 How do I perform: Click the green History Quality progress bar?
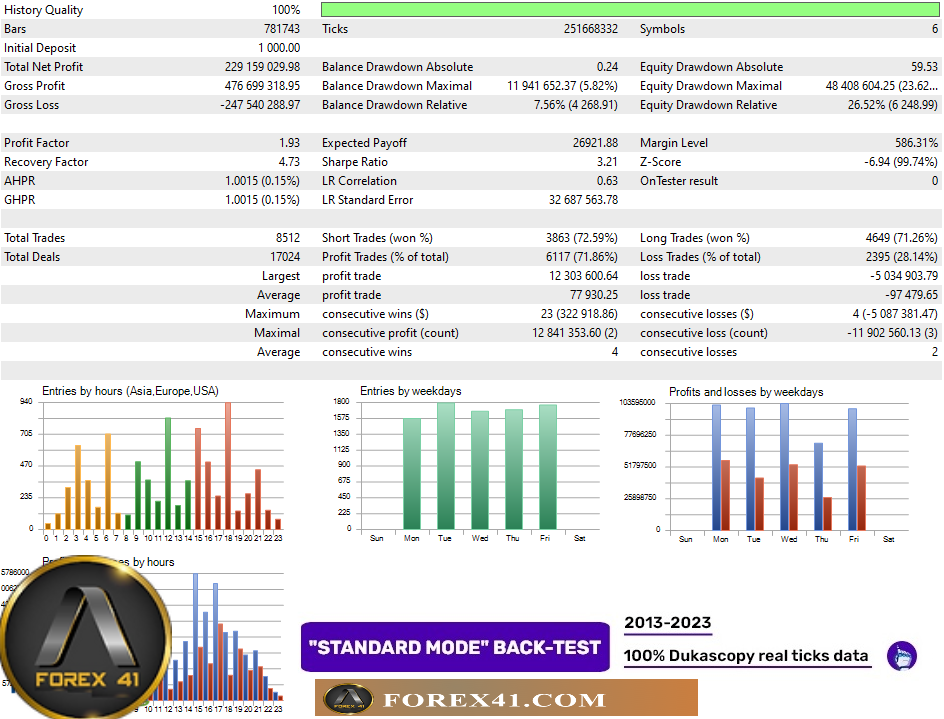click(x=630, y=9)
